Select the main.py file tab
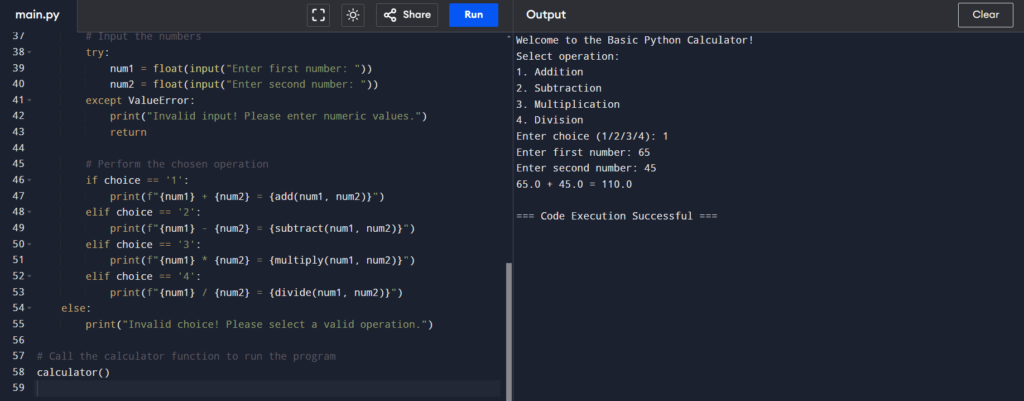The image size is (1024, 401). [38, 15]
